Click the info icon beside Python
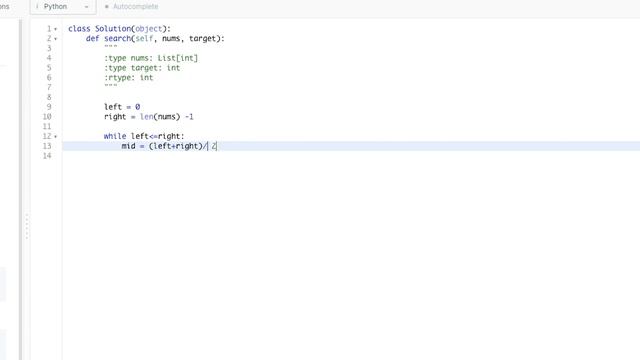640x360 pixels. [x=37, y=7]
